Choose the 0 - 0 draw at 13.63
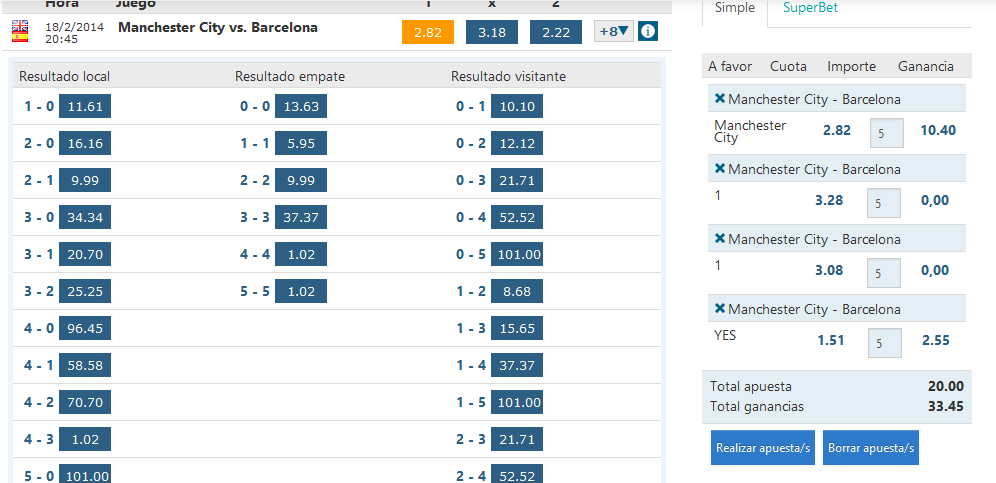This screenshot has height=483, width=996. click(301, 107)
